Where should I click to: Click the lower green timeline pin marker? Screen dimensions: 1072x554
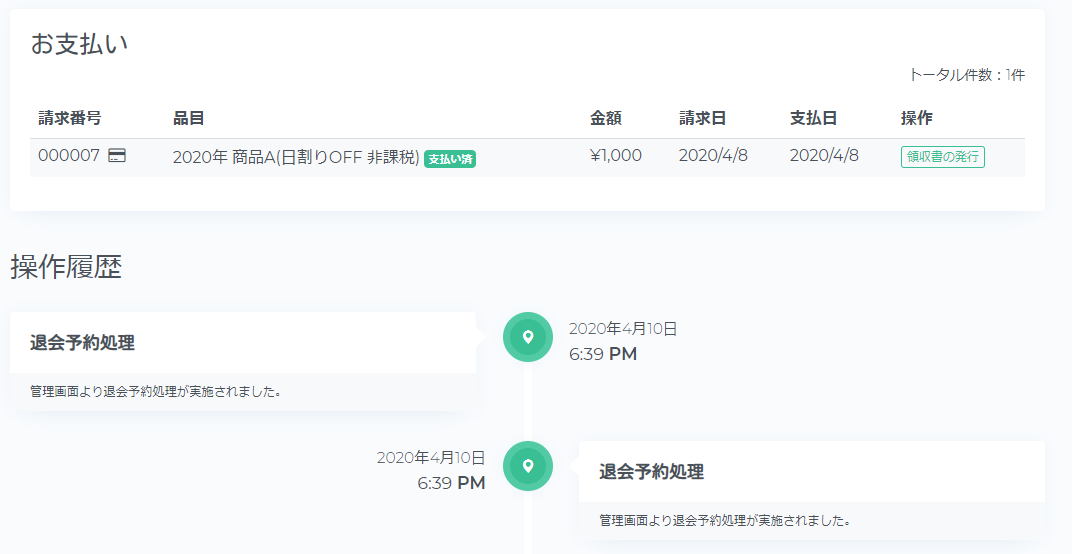click(528, 466)
